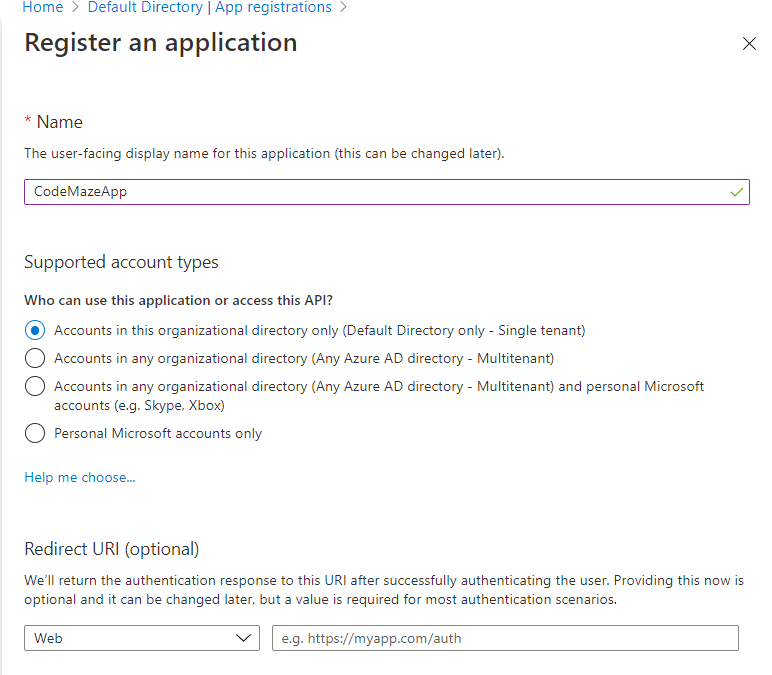
Task: Click the Supported account types heading
Action: click(121, 262)
